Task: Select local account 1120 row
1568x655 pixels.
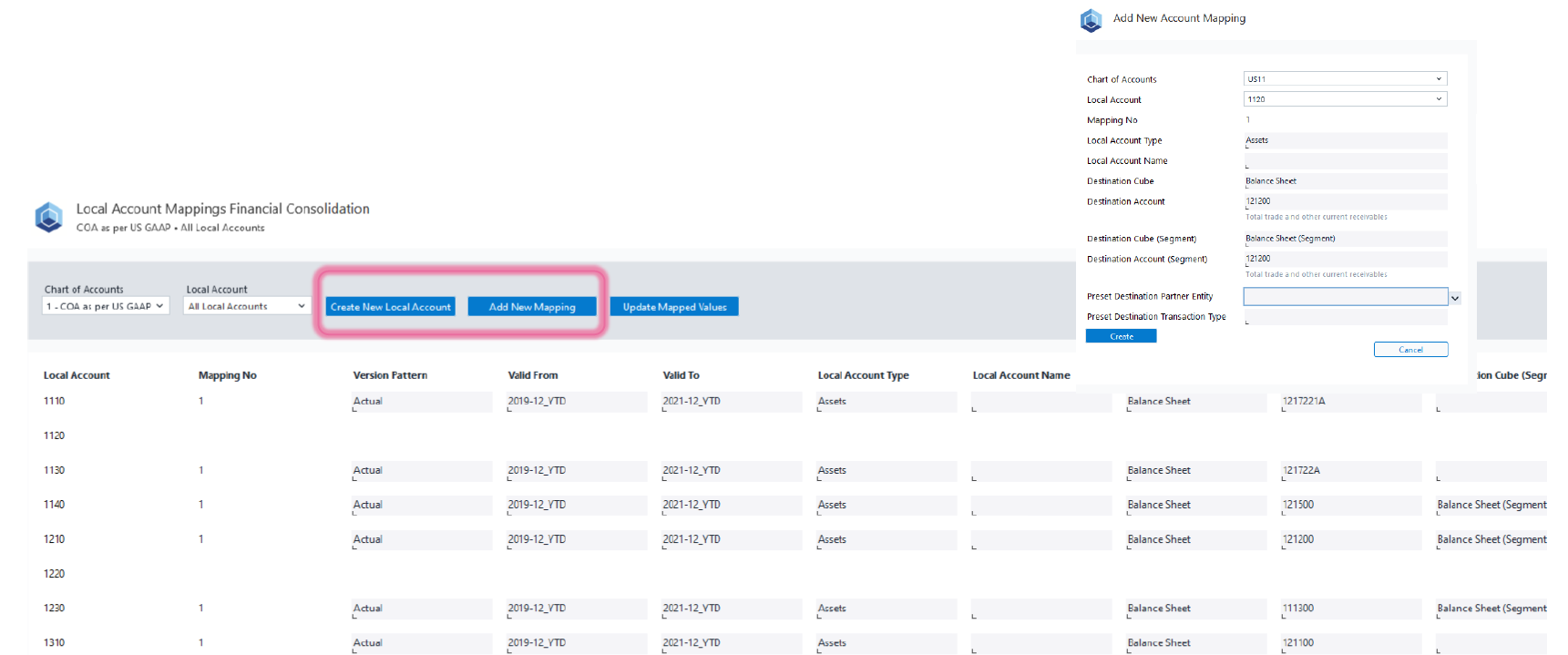Action: tap(55, 435)
